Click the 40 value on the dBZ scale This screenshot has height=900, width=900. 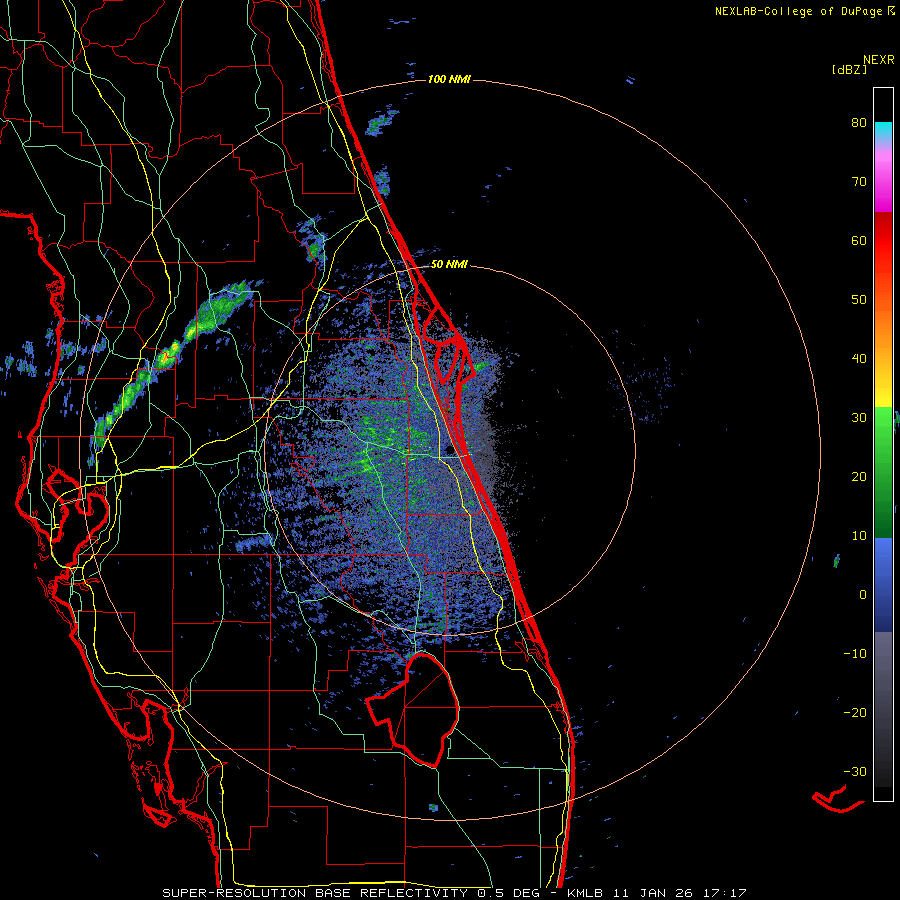coord(859,359)
